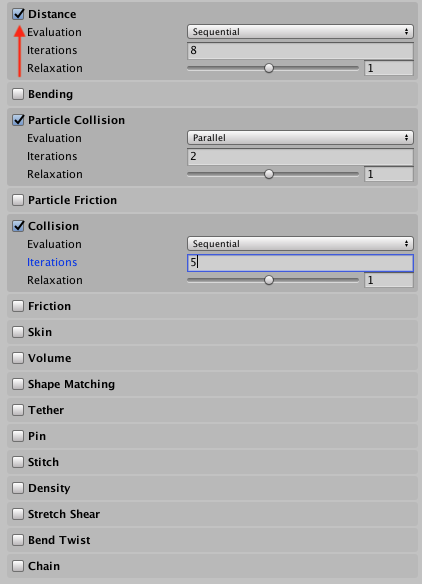Enable the Shape Matching checkbox

tap(18, 384)
